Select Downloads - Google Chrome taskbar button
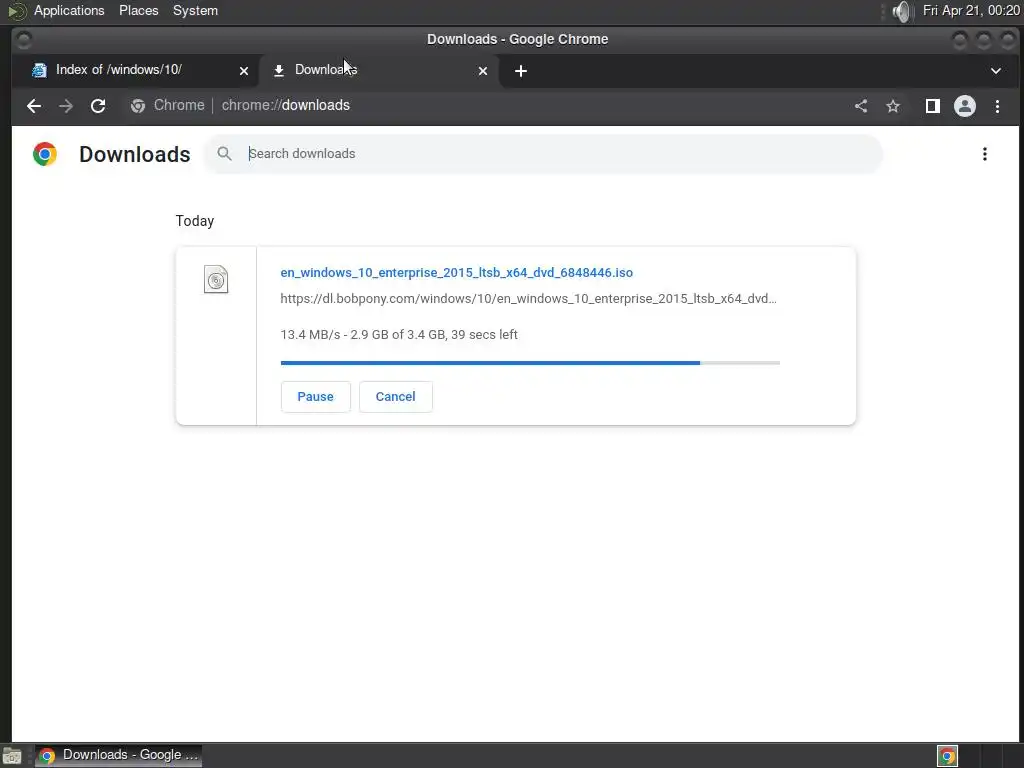Viewport: 1024px width, 768px height. pos(118,756)
